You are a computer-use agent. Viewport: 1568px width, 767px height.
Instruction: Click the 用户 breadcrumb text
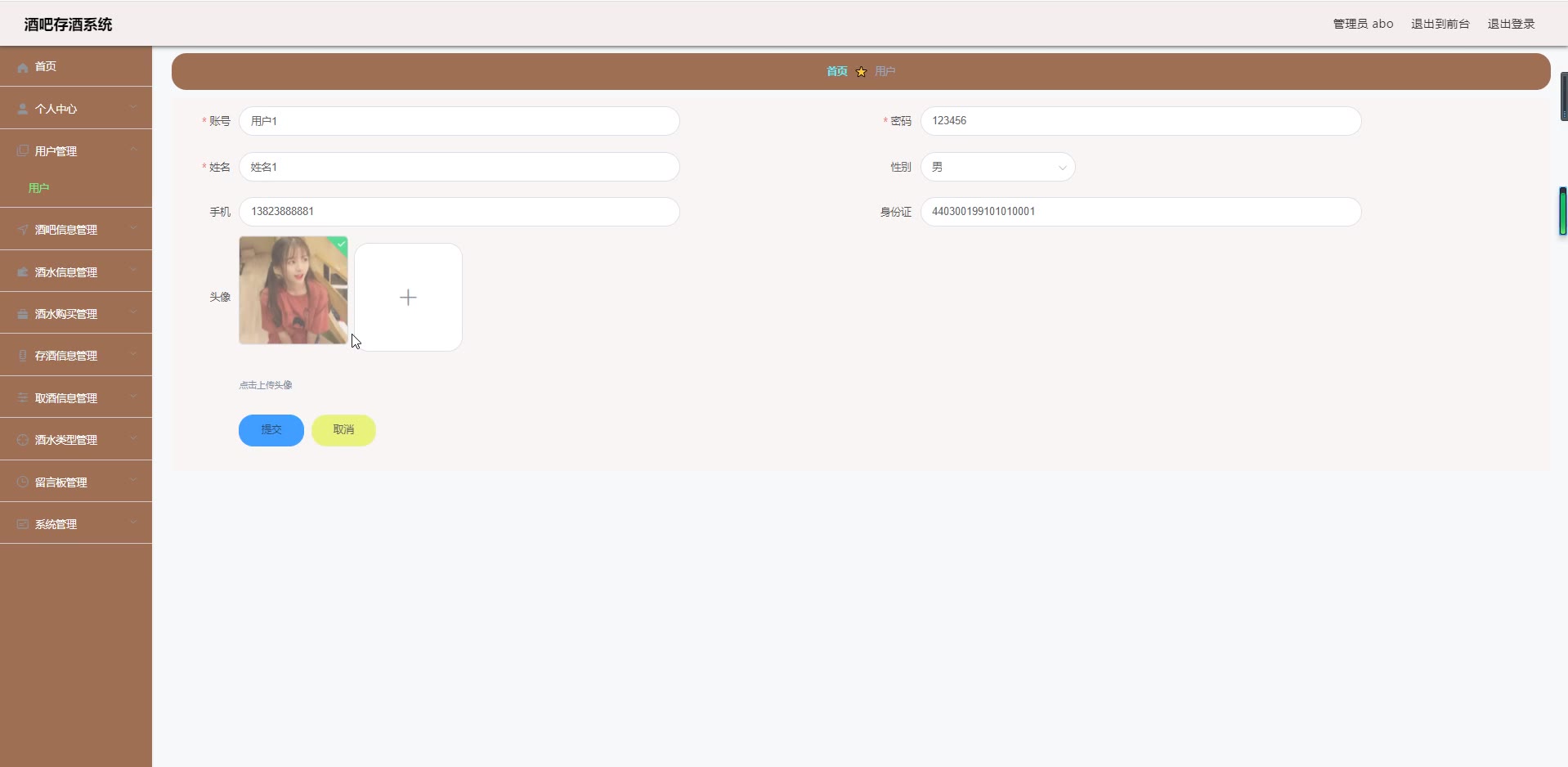[x=885, y=72]
